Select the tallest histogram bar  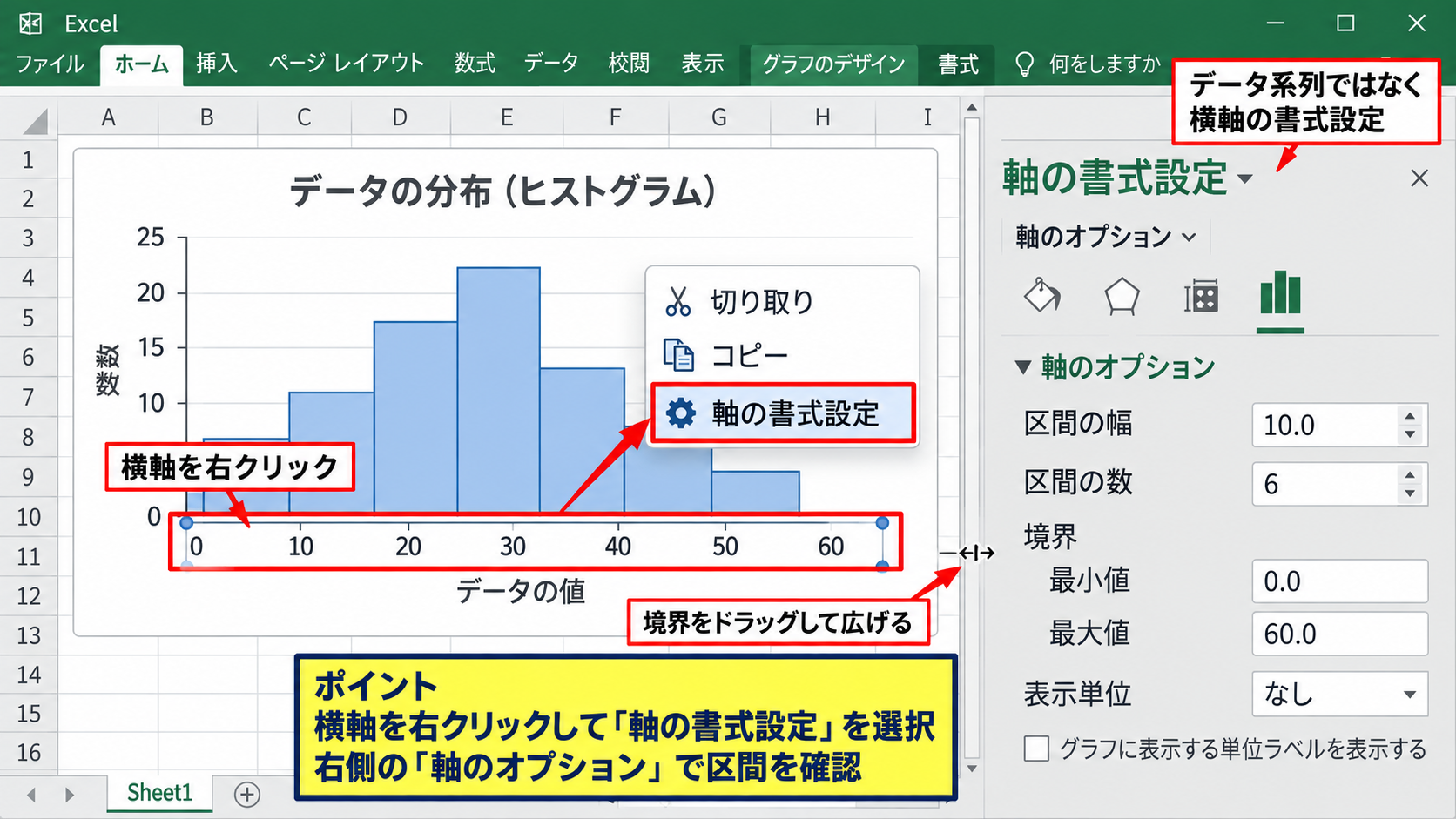pyautogui.click(x=498, y=390)
